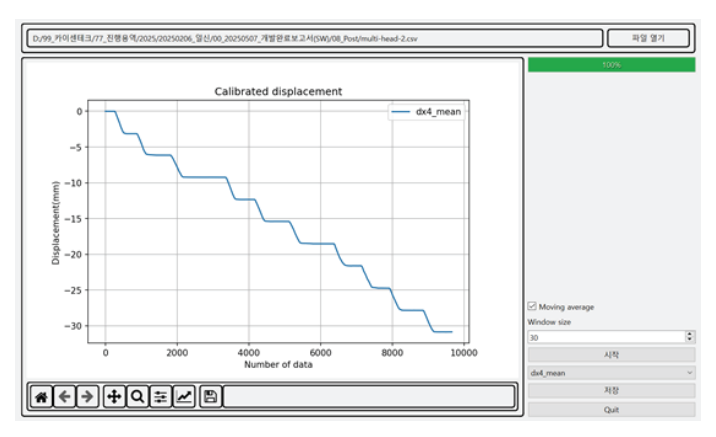
Task: Activate the Zoom magnifier tool
Action: (137, 397)
